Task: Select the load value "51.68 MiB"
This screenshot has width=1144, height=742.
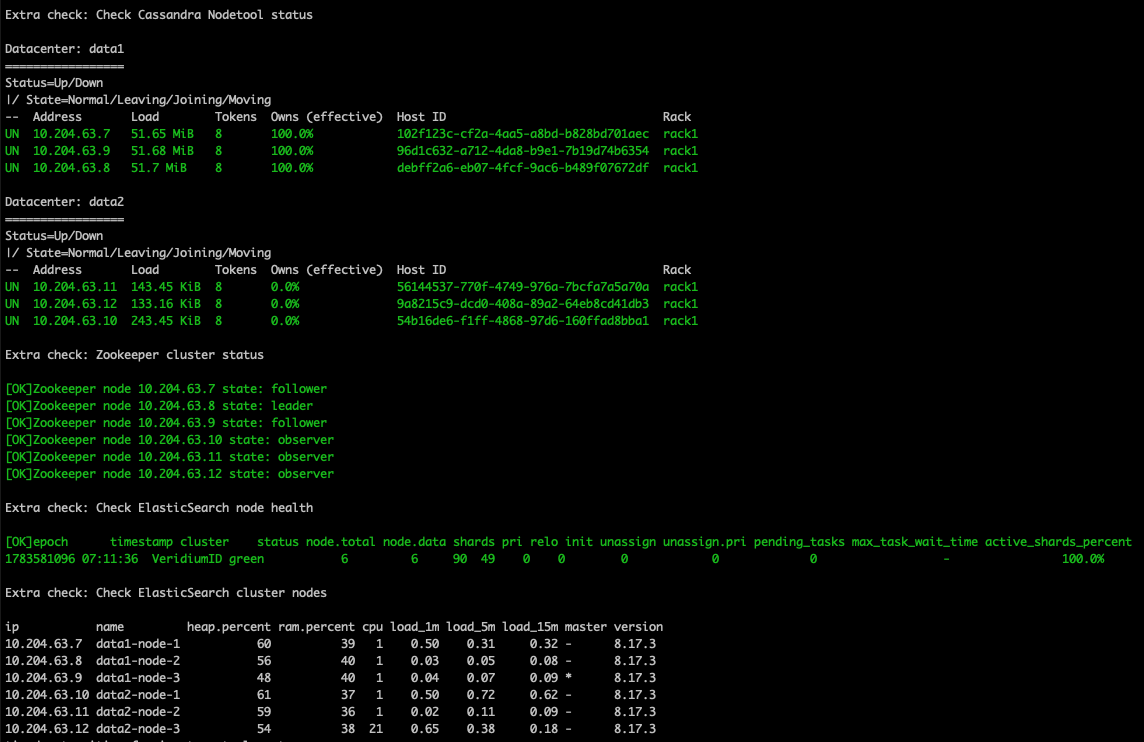Action: 162,151
